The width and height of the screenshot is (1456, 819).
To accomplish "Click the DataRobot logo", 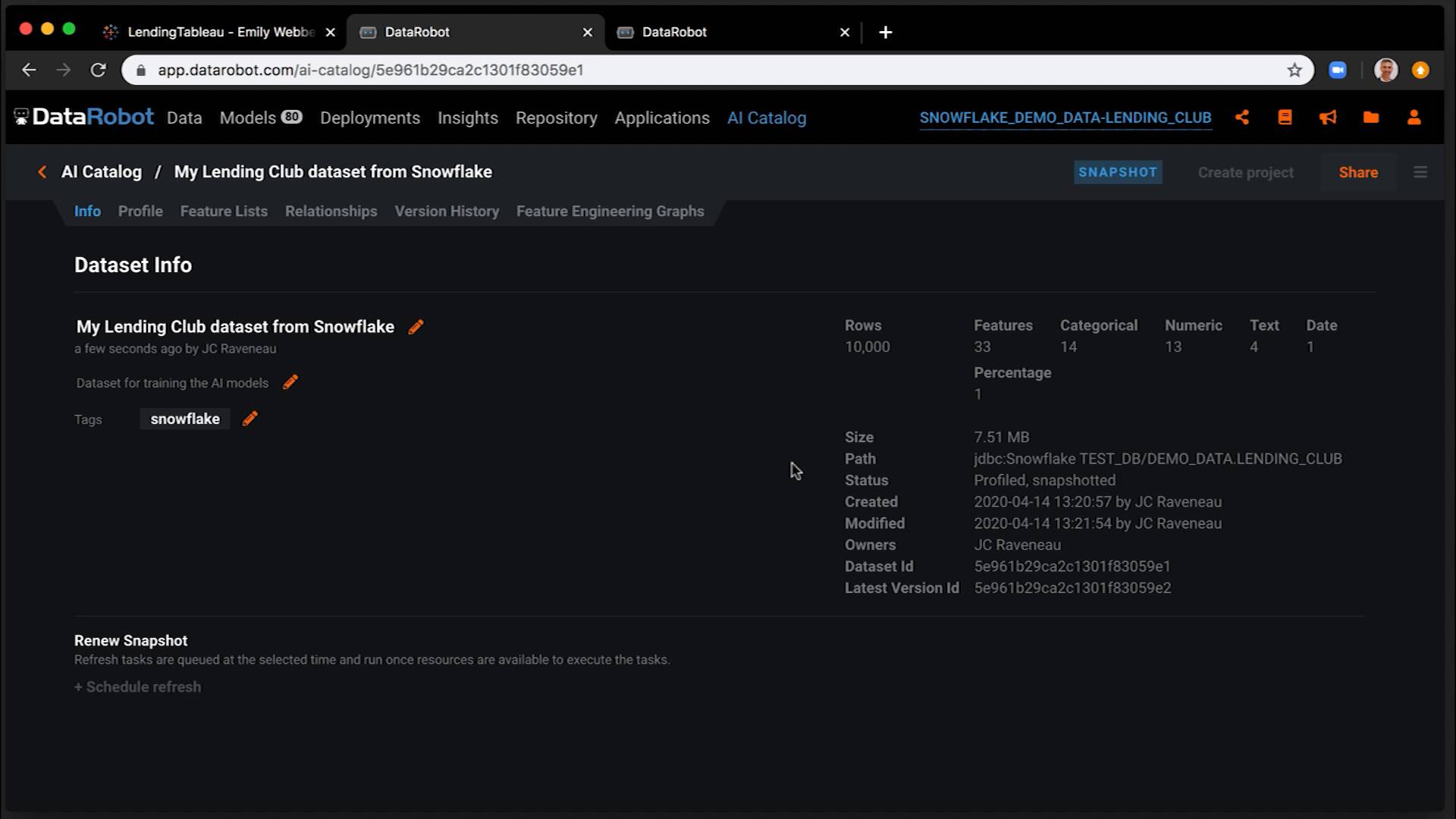I will [83, 118].
